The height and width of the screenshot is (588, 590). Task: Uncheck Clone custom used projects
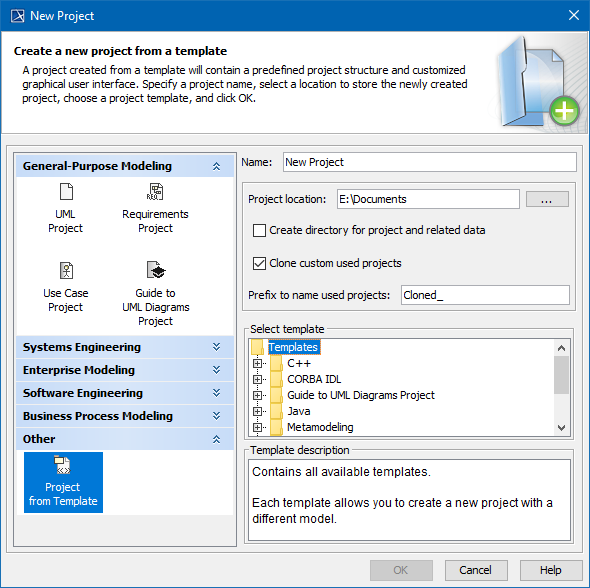point(259,263)
